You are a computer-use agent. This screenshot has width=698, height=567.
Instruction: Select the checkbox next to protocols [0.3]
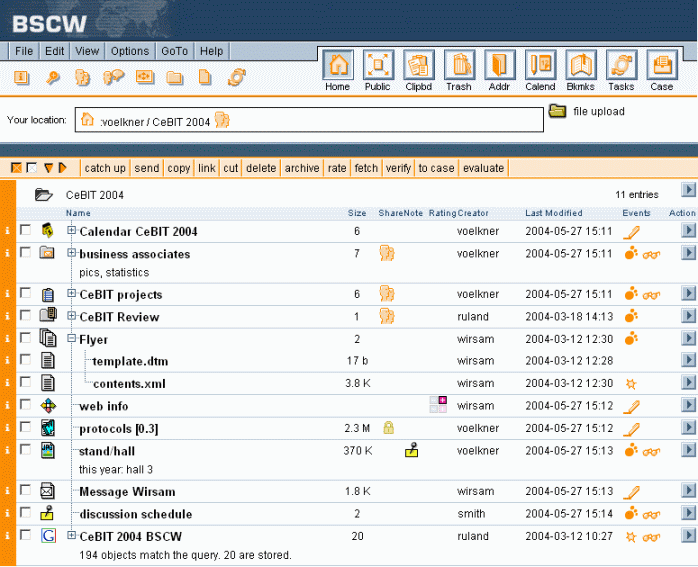click(x=26, y=428)
